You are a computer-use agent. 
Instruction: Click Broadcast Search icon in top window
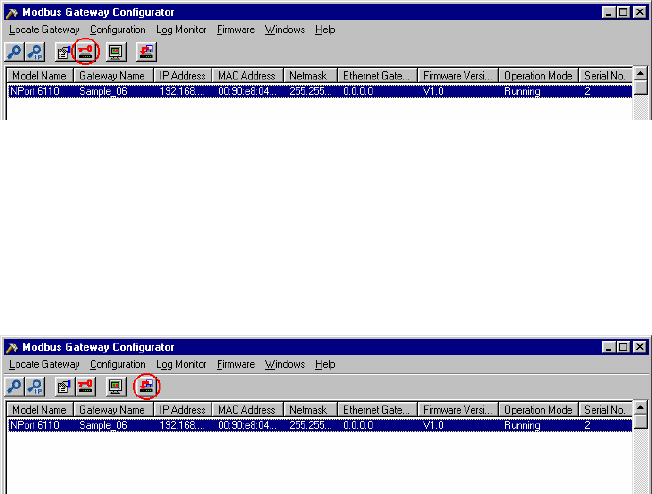[x=15, y=52]
